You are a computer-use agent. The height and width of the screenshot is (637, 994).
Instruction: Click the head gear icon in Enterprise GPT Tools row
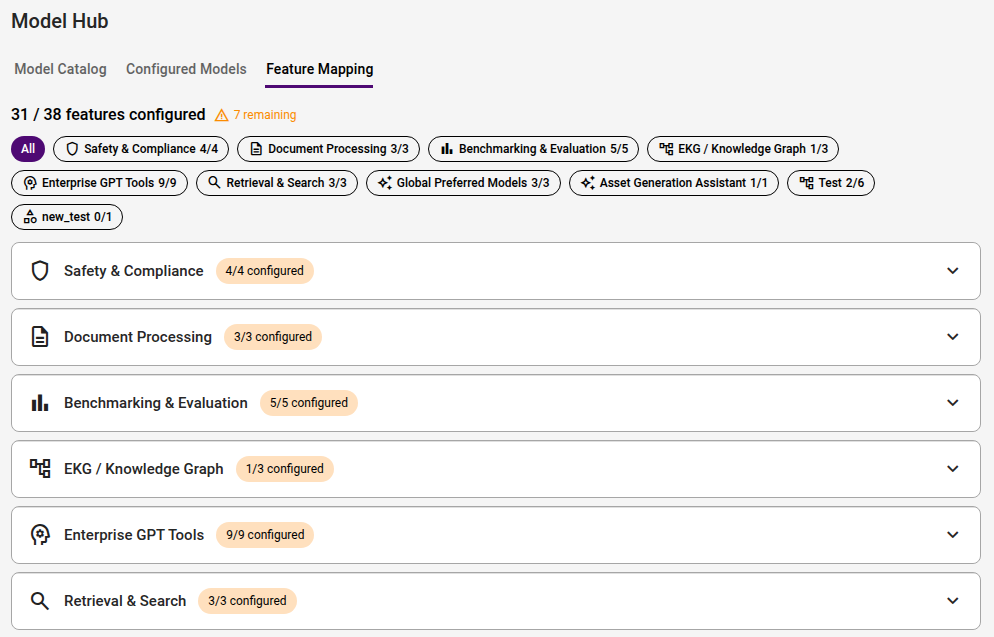pos(40,534)
